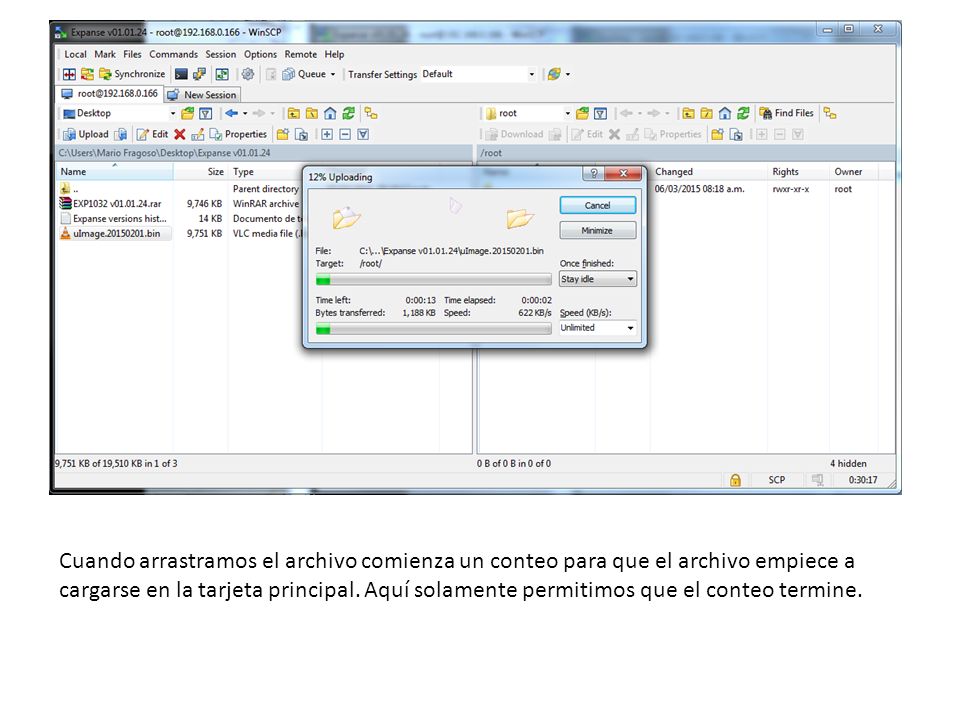Screen dimensions: 960x720
Task: Open the Session menu
Action: point(220,54)
